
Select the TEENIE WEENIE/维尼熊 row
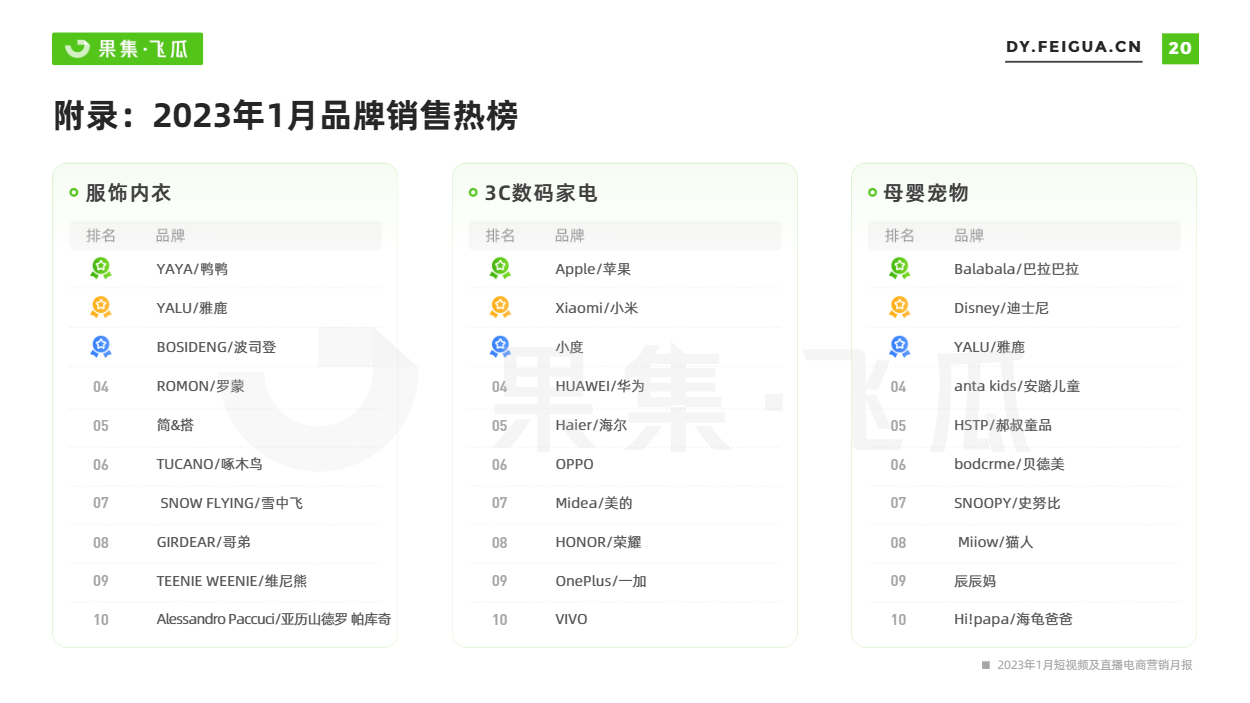pos(226,581)
